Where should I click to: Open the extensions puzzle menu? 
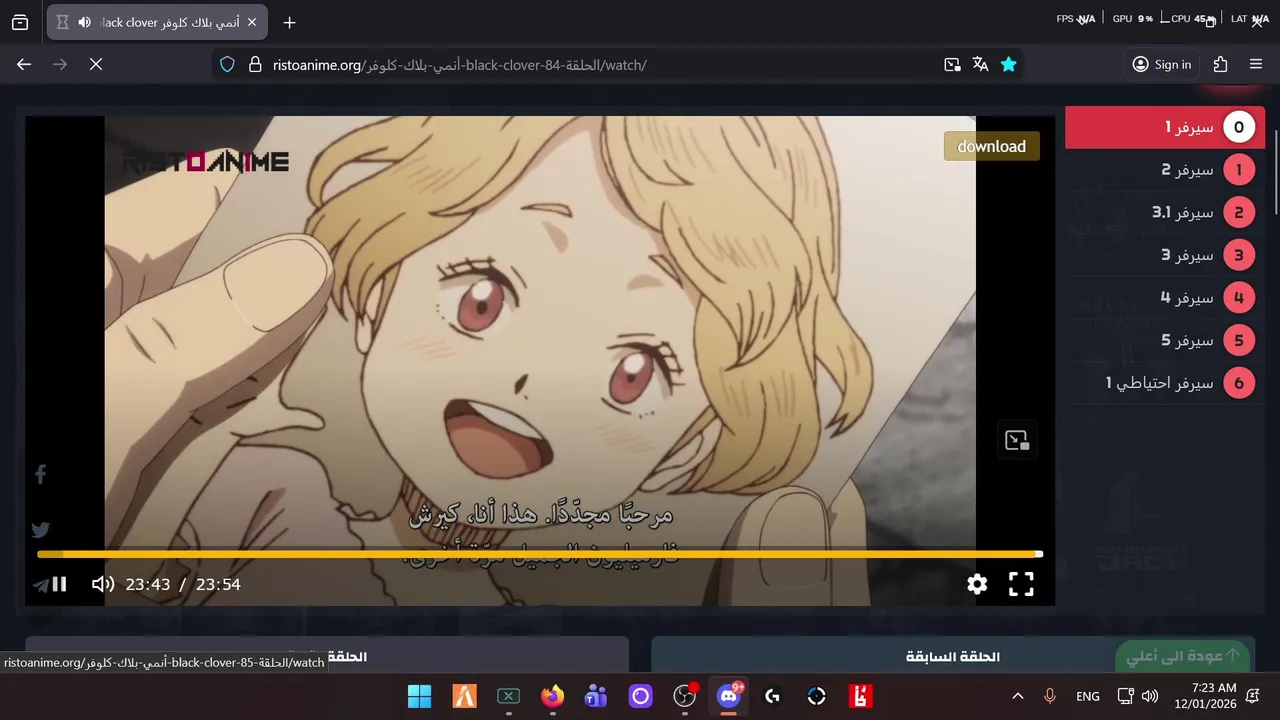pyautogui.click(x=1220, y=65)
